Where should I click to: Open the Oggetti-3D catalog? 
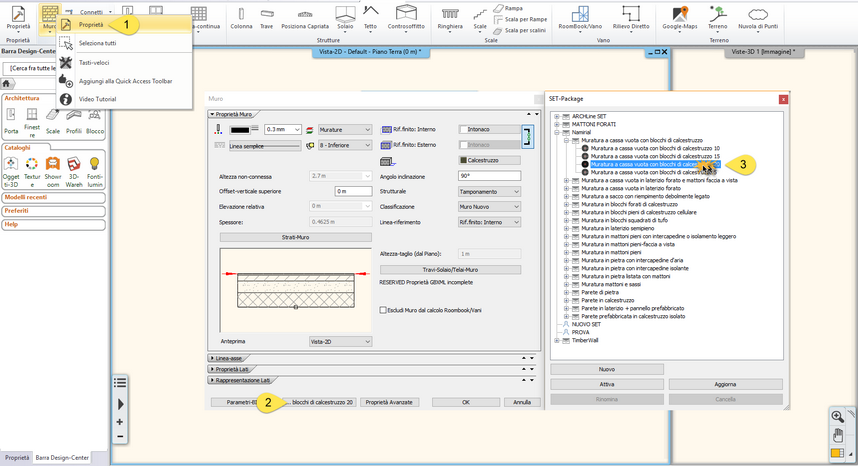(x=11, y=172)
